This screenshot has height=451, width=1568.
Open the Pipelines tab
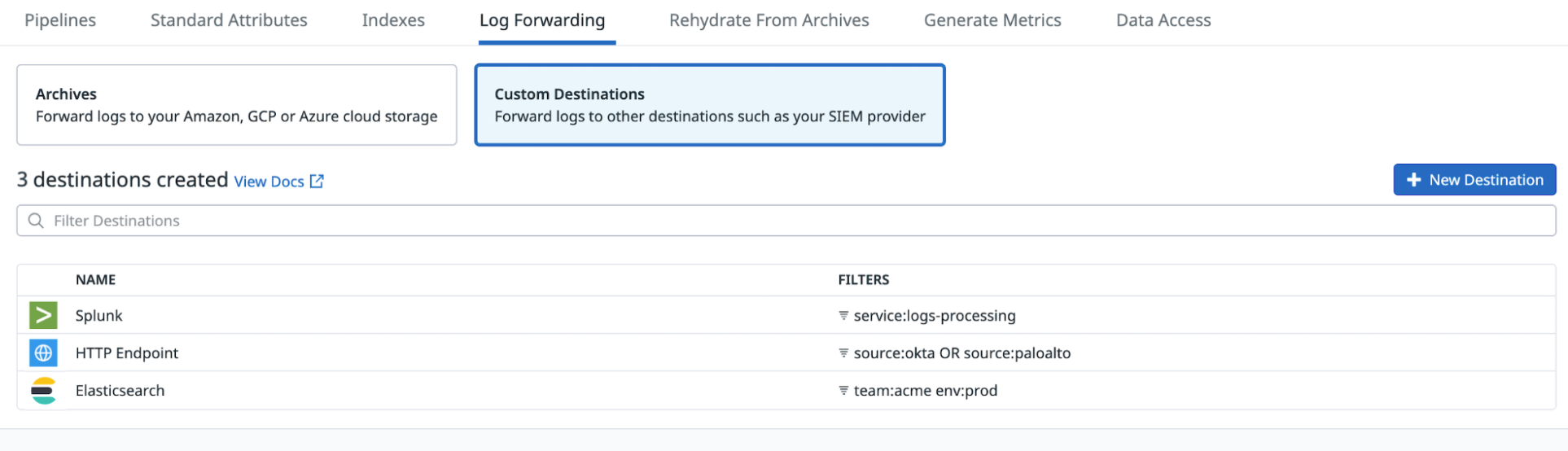tap(60, 20)
